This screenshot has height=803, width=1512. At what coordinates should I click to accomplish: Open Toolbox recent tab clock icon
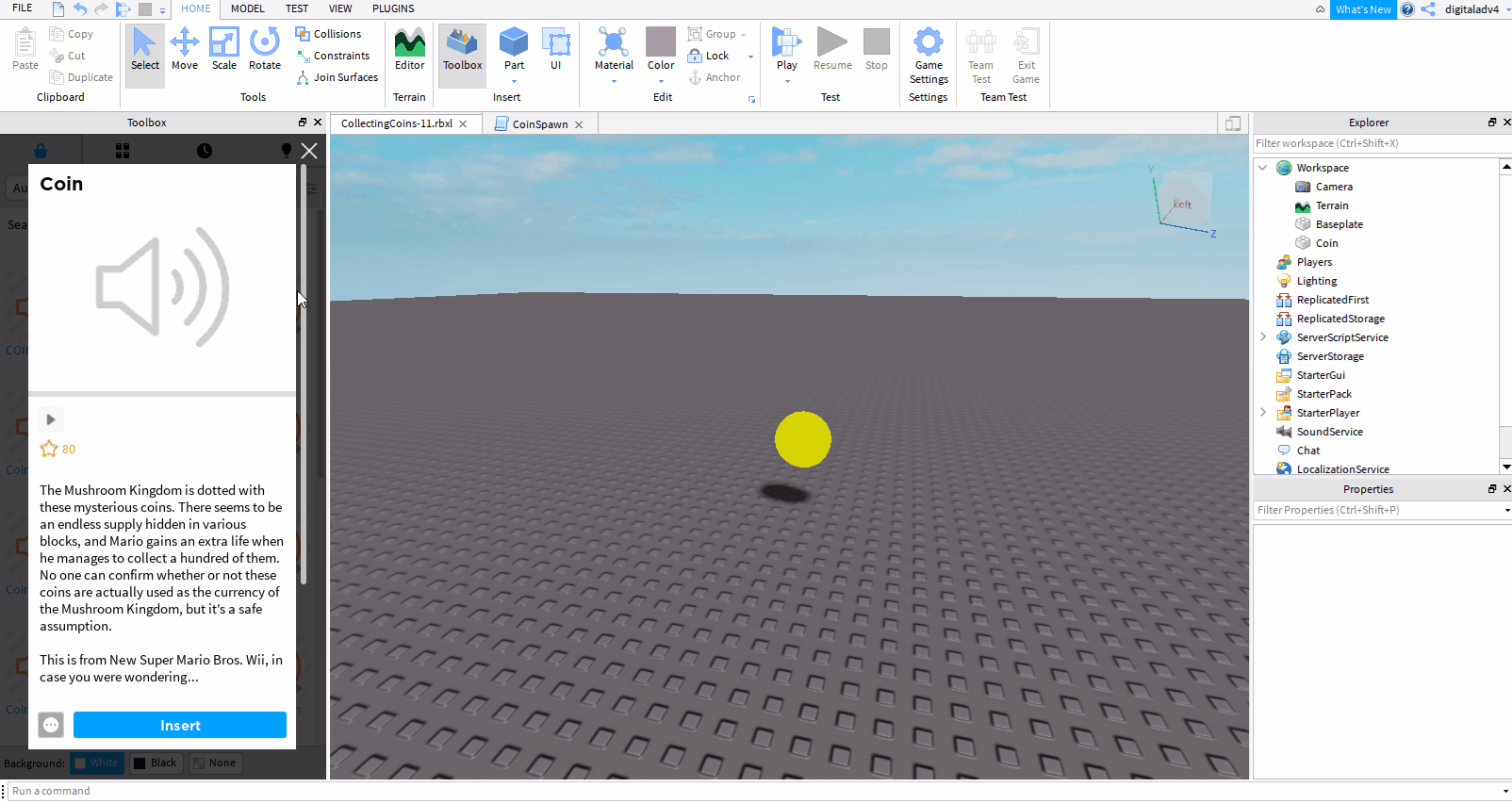[x=205, y=151]
